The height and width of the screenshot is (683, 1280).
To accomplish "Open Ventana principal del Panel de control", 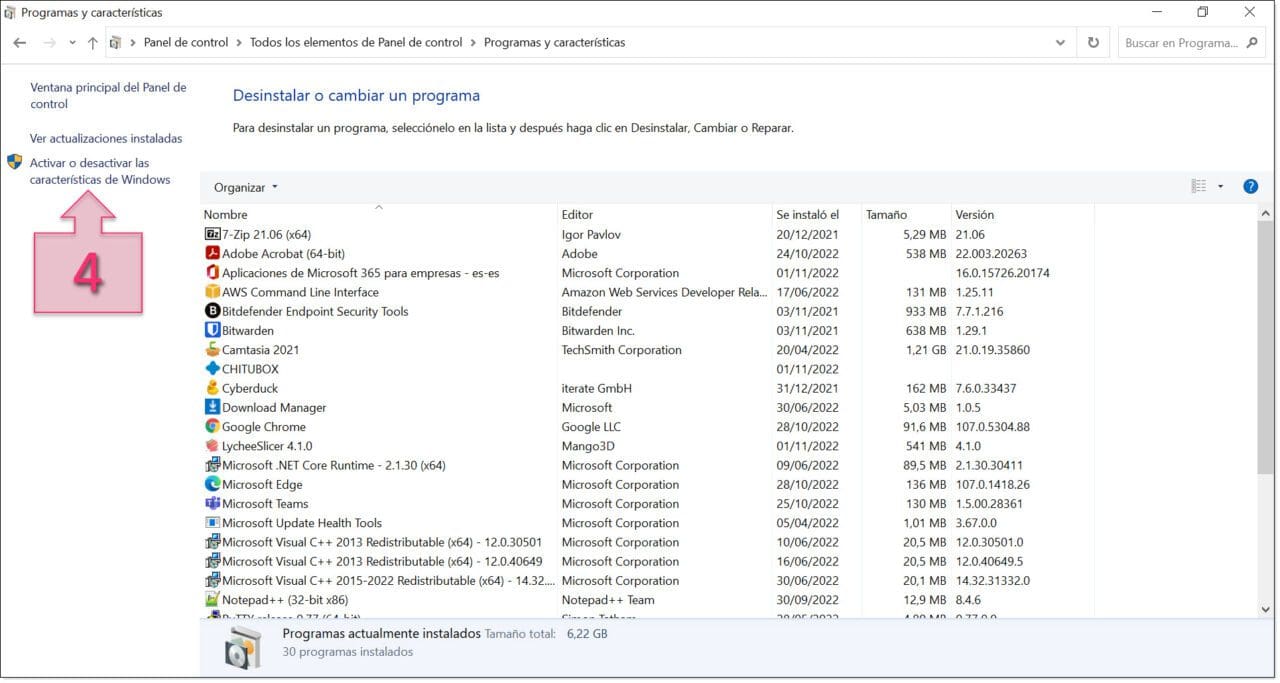I will pyautogui.click(x=108, y=96).
